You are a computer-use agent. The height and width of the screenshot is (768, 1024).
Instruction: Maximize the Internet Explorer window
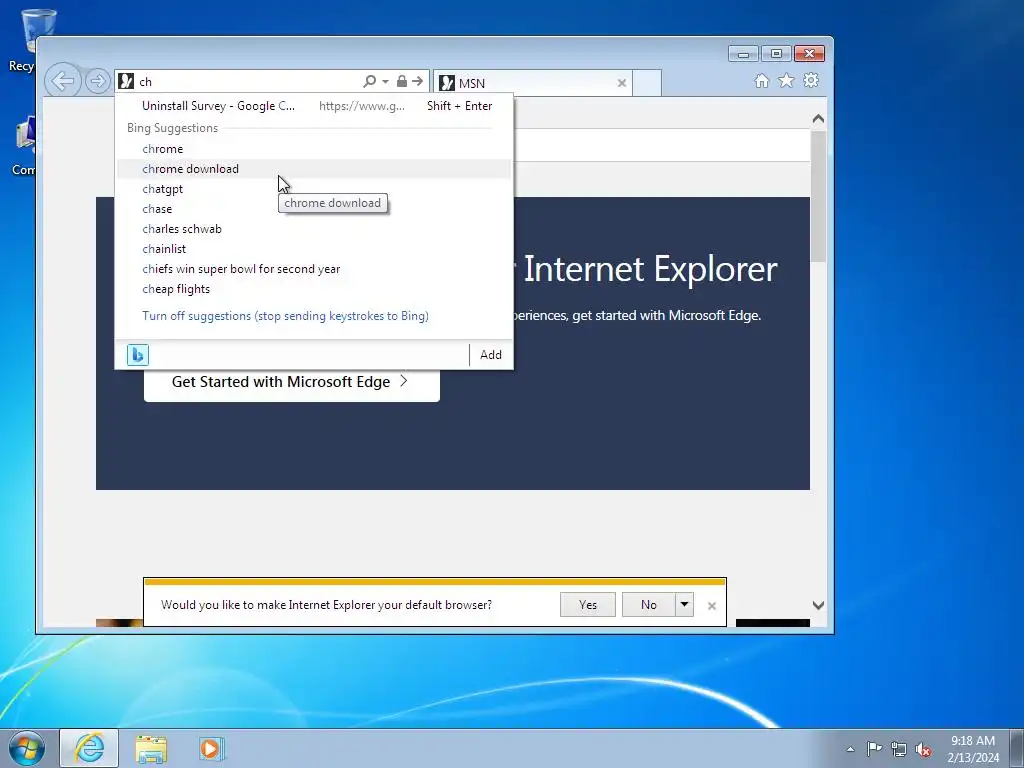coord(776,54)
